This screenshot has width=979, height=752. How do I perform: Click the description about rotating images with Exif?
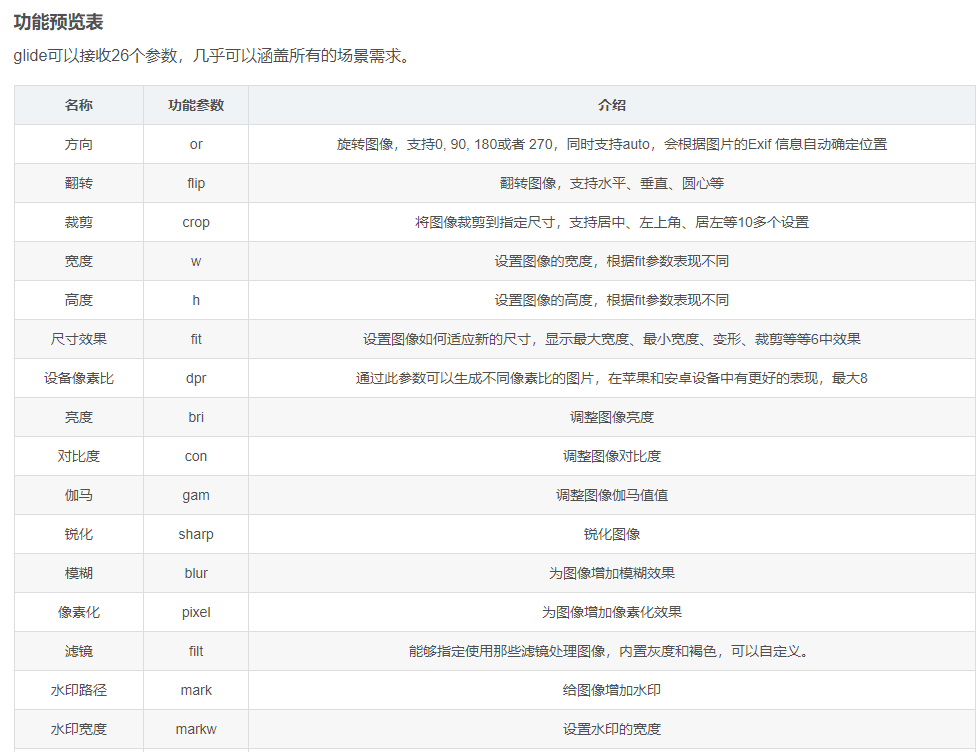[612, 144]
